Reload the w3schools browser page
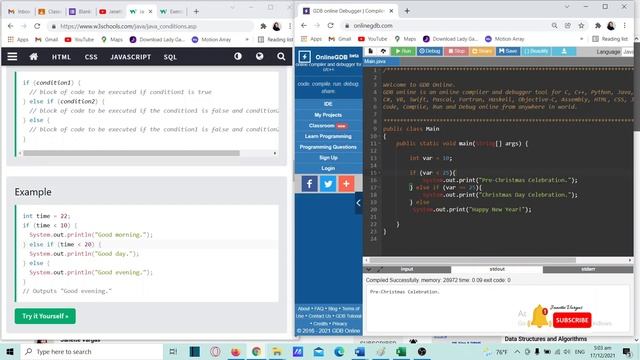Screen dimensions: 640x360 (37, 26)
